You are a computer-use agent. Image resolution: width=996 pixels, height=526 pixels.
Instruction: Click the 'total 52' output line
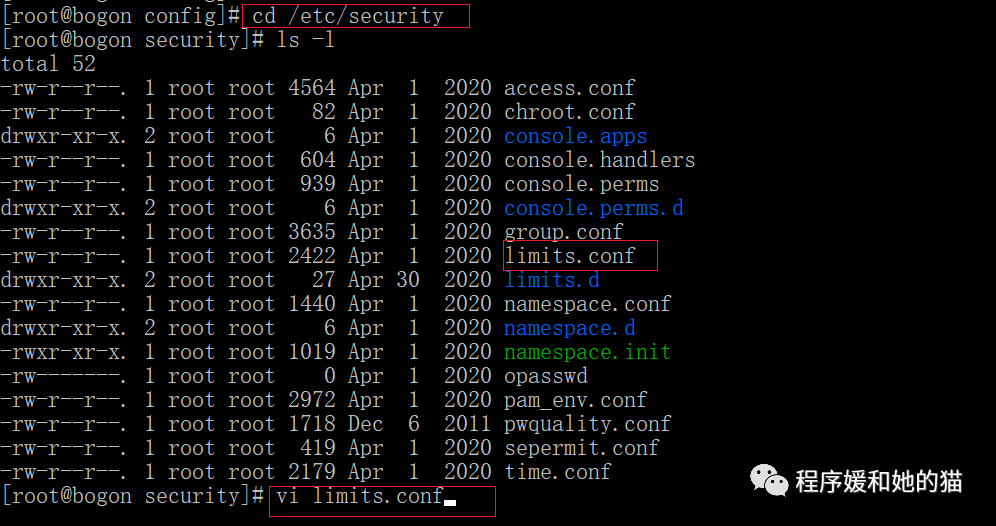49,64
